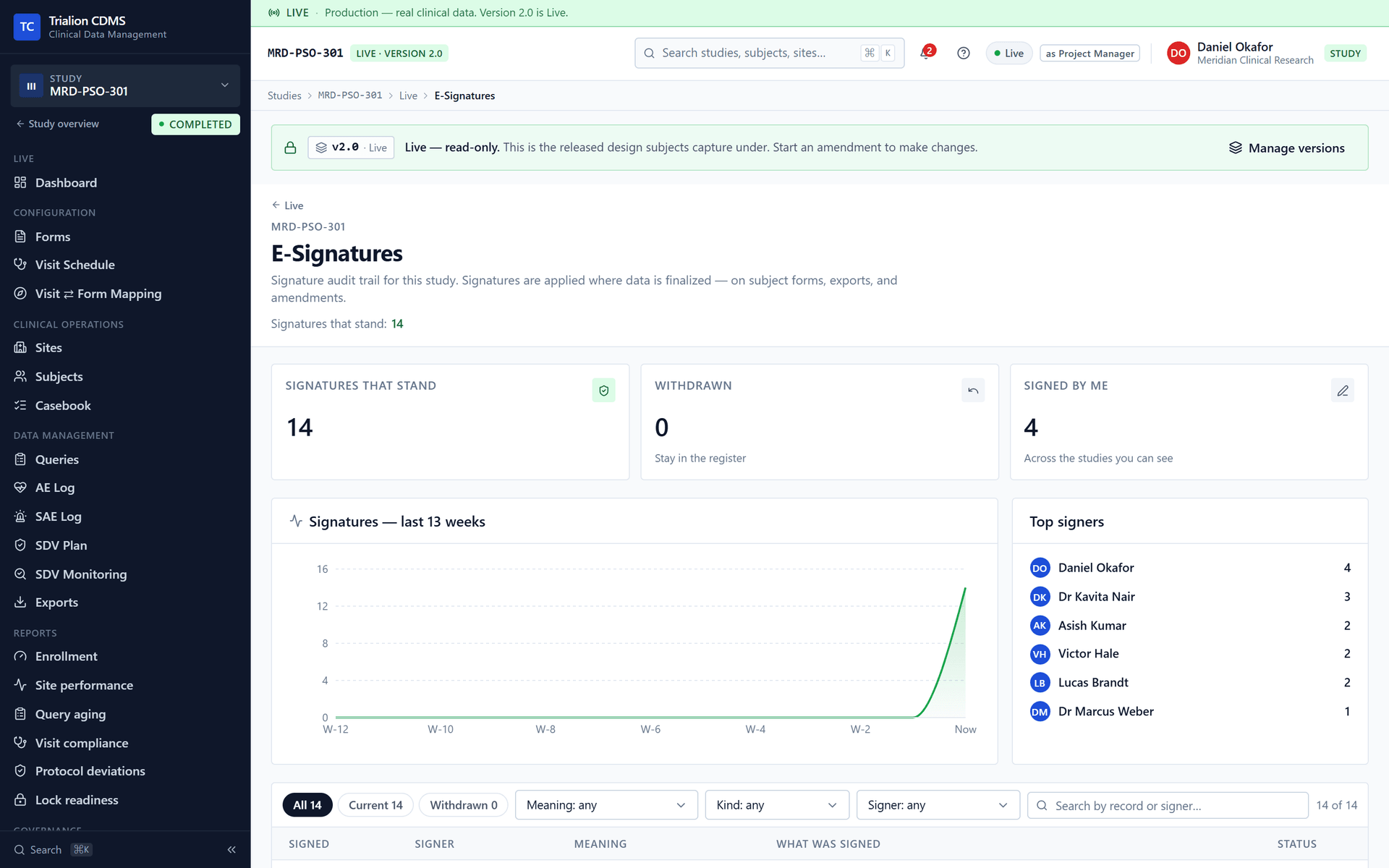Click shield icon on Signatures That Stand card
The image size is (1389, 868).
coord(603,391)
